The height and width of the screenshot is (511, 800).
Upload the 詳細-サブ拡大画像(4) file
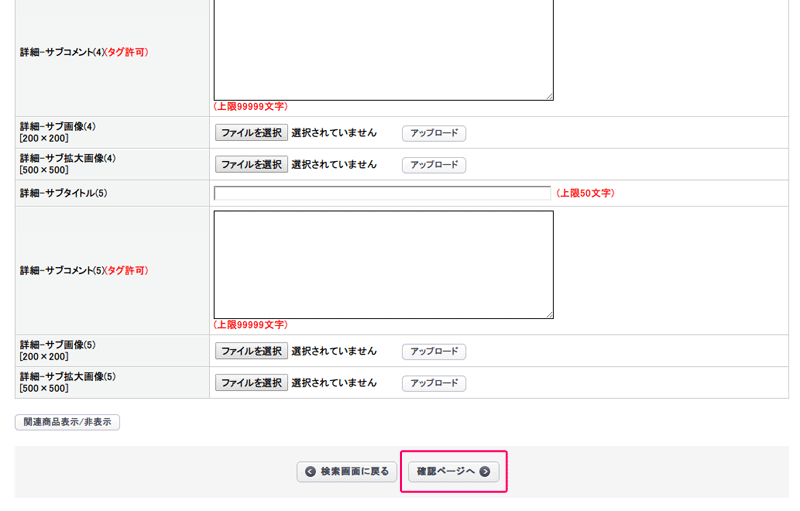click(x=434, y=165)
